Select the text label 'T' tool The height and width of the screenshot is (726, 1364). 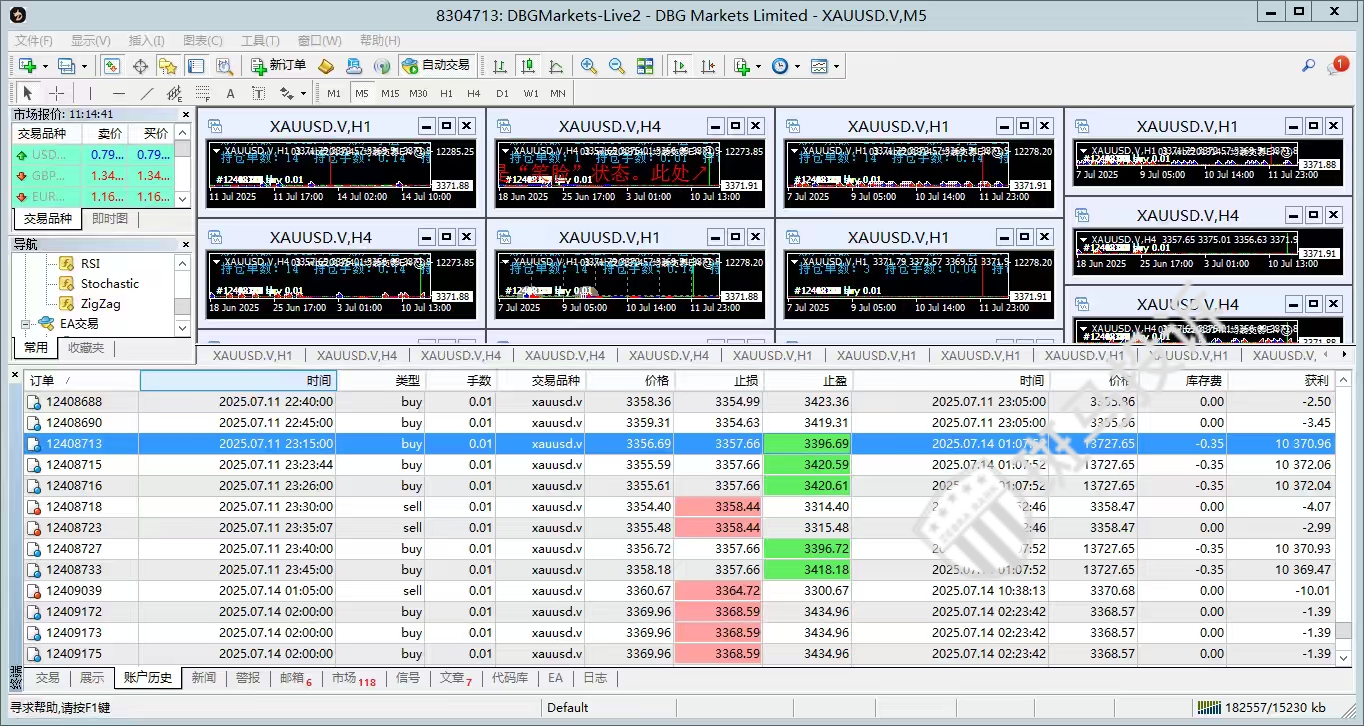click(x=258, y=93)
